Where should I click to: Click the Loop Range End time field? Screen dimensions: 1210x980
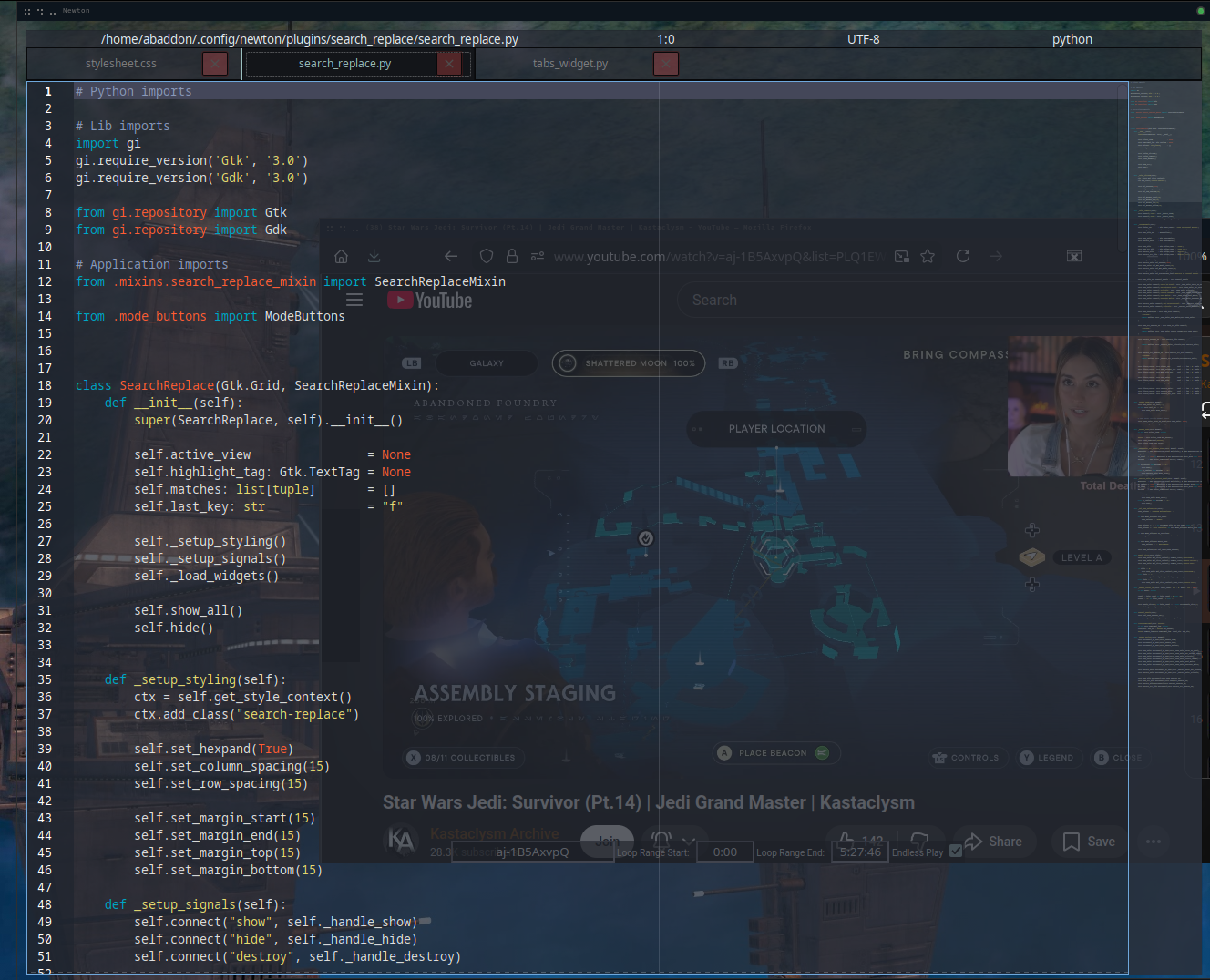click(x=859, y=852)
